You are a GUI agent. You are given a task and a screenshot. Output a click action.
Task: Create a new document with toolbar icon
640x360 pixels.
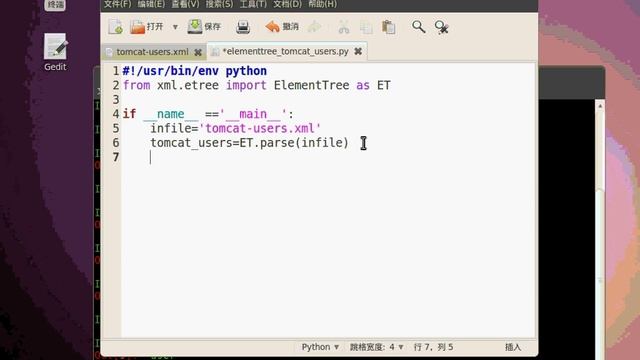(x=116, y=27)
